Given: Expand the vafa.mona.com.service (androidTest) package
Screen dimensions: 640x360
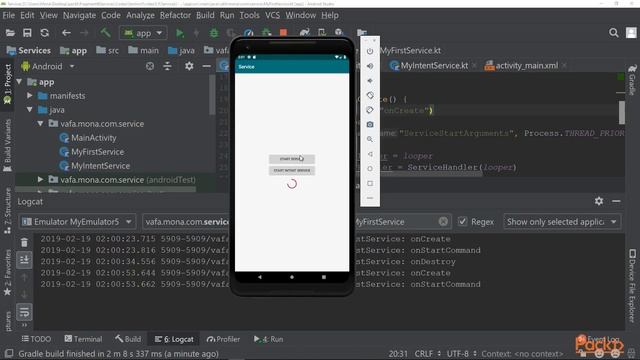Looking at the screenshot, I should [x=40, y=180].
